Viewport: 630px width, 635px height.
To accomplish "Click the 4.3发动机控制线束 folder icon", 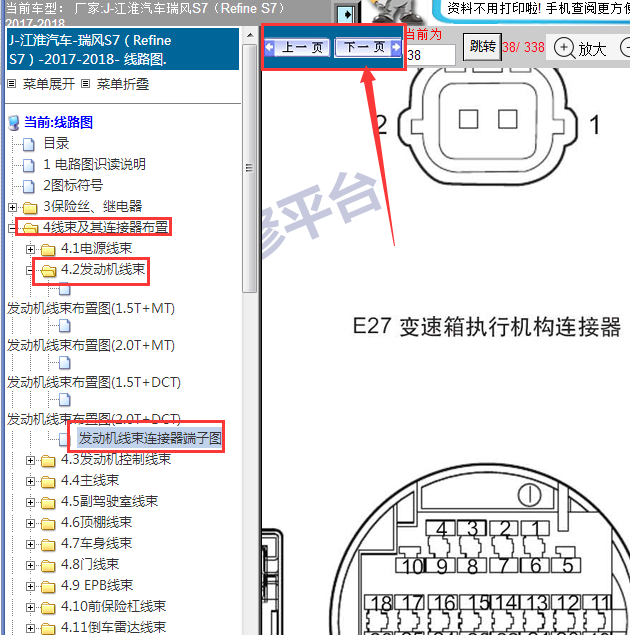I will click(48, 461).
